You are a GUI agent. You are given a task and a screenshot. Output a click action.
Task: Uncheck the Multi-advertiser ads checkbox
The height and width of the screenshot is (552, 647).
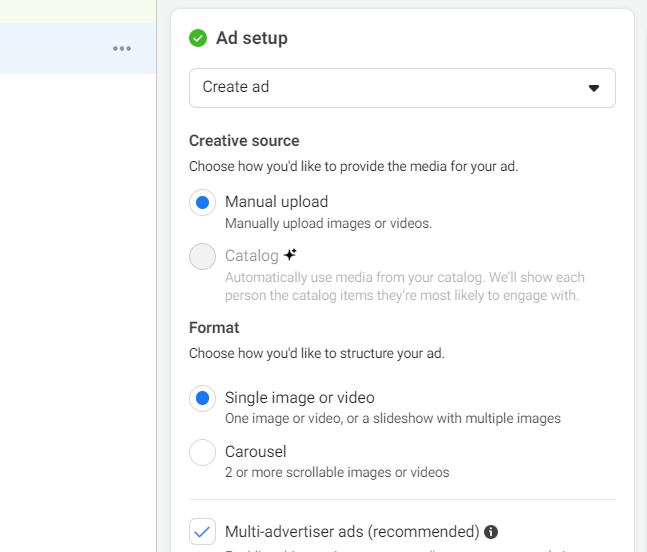click(202, 532)
